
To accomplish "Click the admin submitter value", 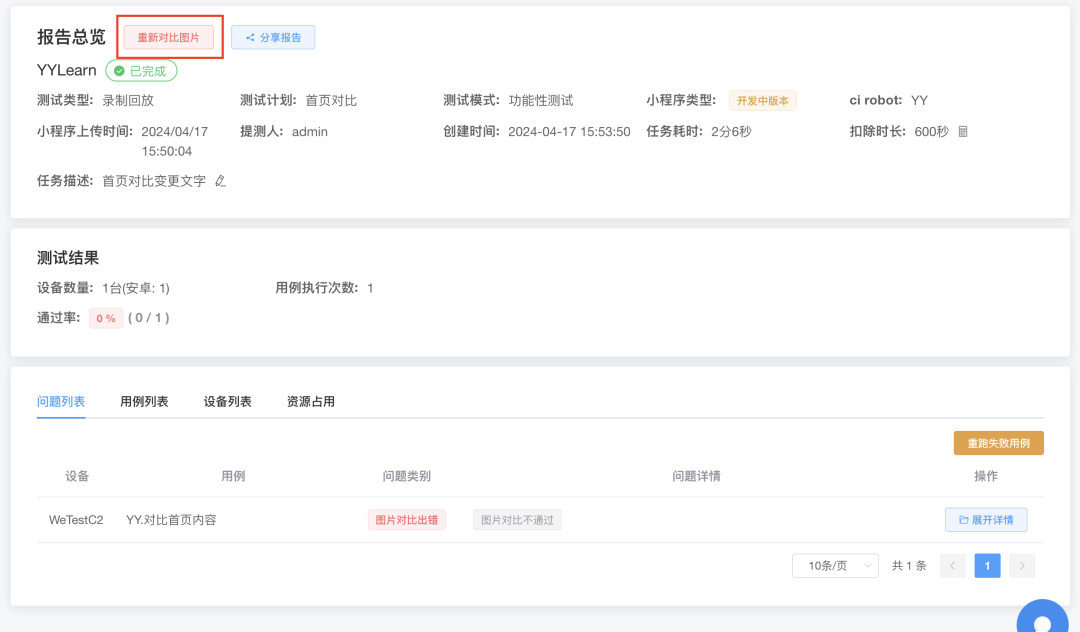I will [310, 131].
